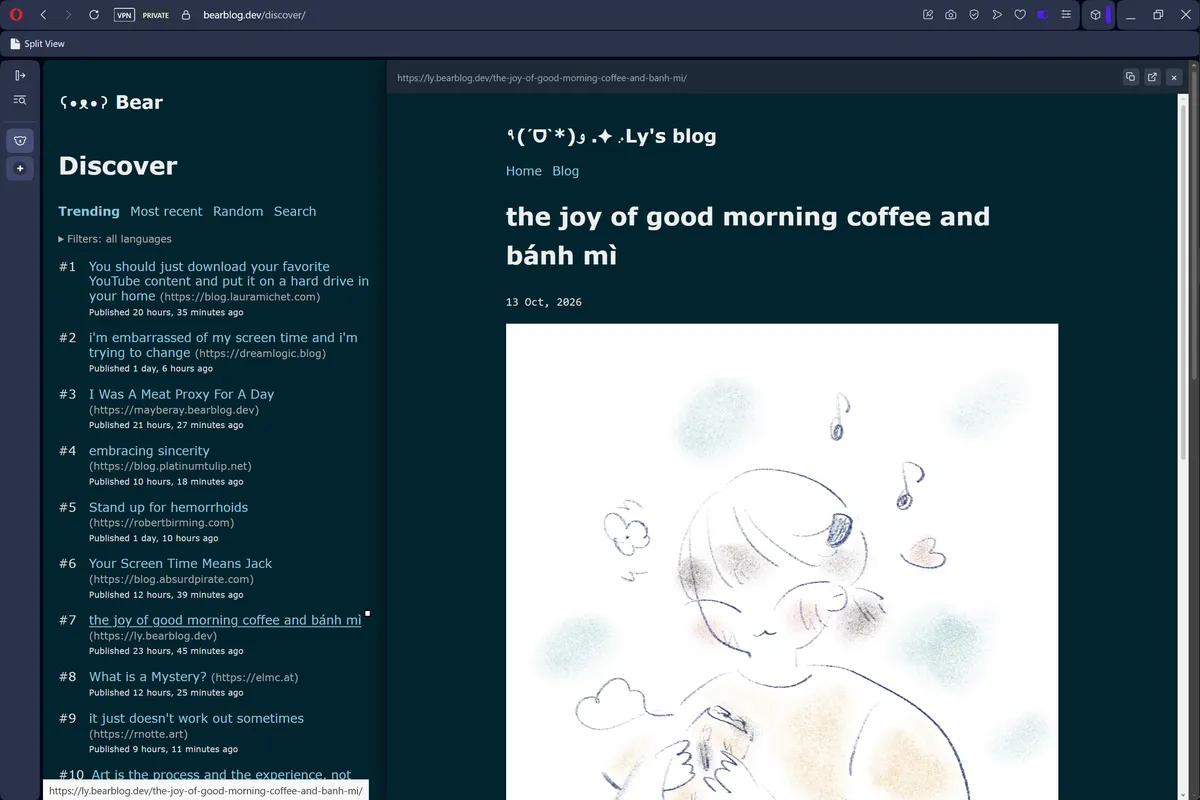Screen dimensions: 1200x800
Task: Focus the bearblog.dev/discover/ address field
Action: tap(254, 15)
